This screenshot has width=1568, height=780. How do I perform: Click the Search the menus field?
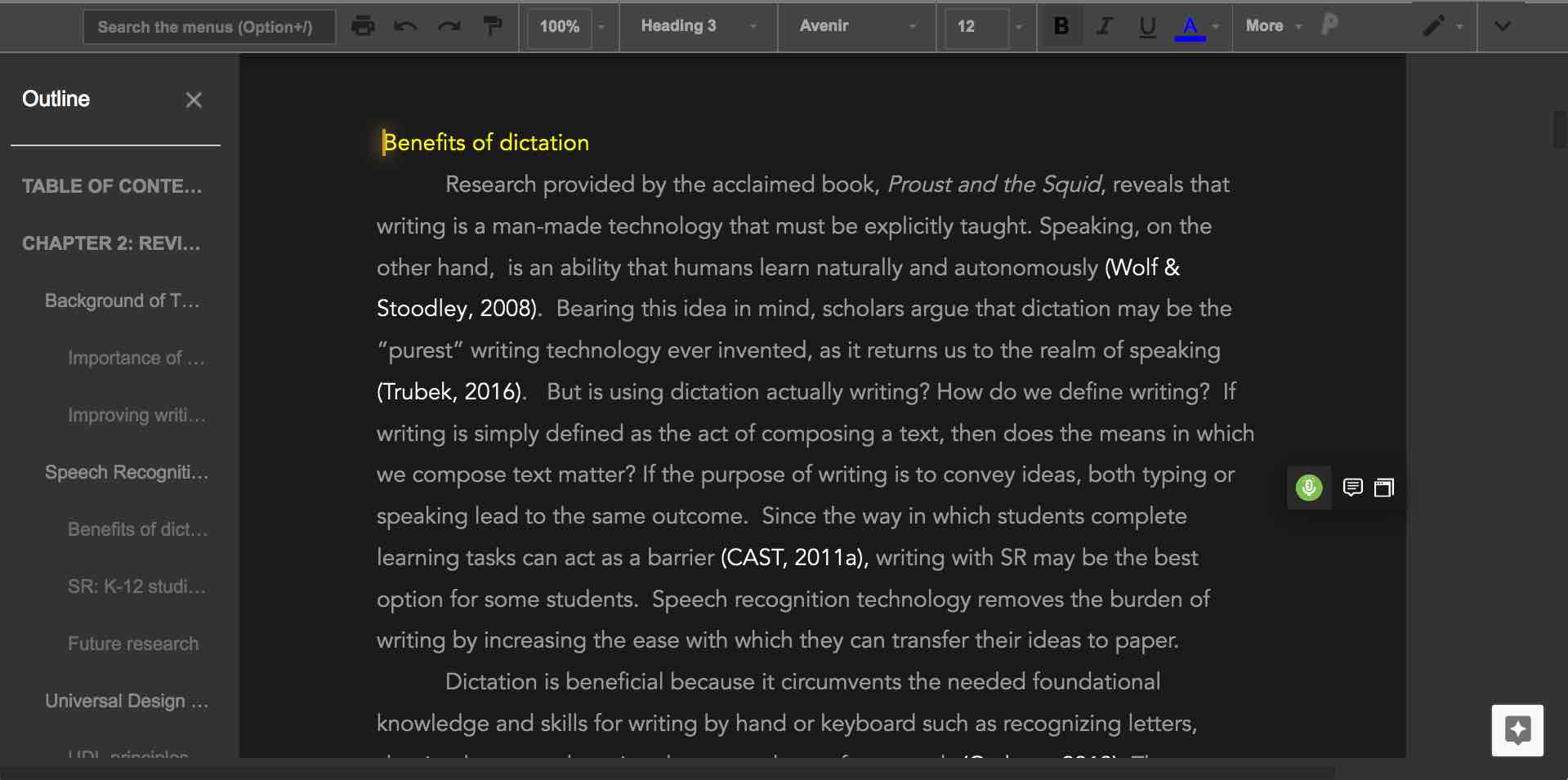pyautogui.click(x=208, y=26)
